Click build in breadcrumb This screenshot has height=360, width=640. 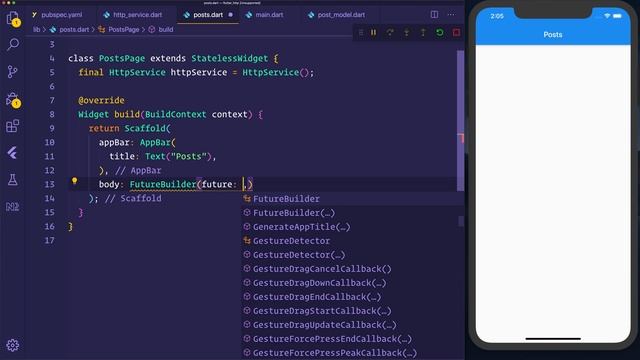(166, 29)
